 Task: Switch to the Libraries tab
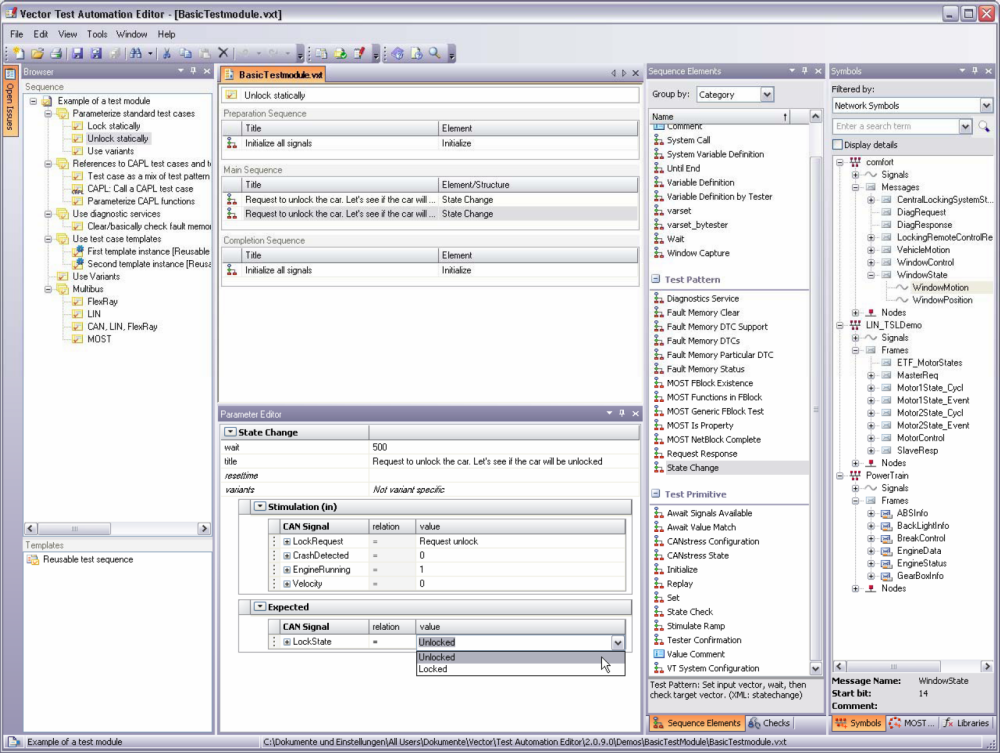pos(966,723)
